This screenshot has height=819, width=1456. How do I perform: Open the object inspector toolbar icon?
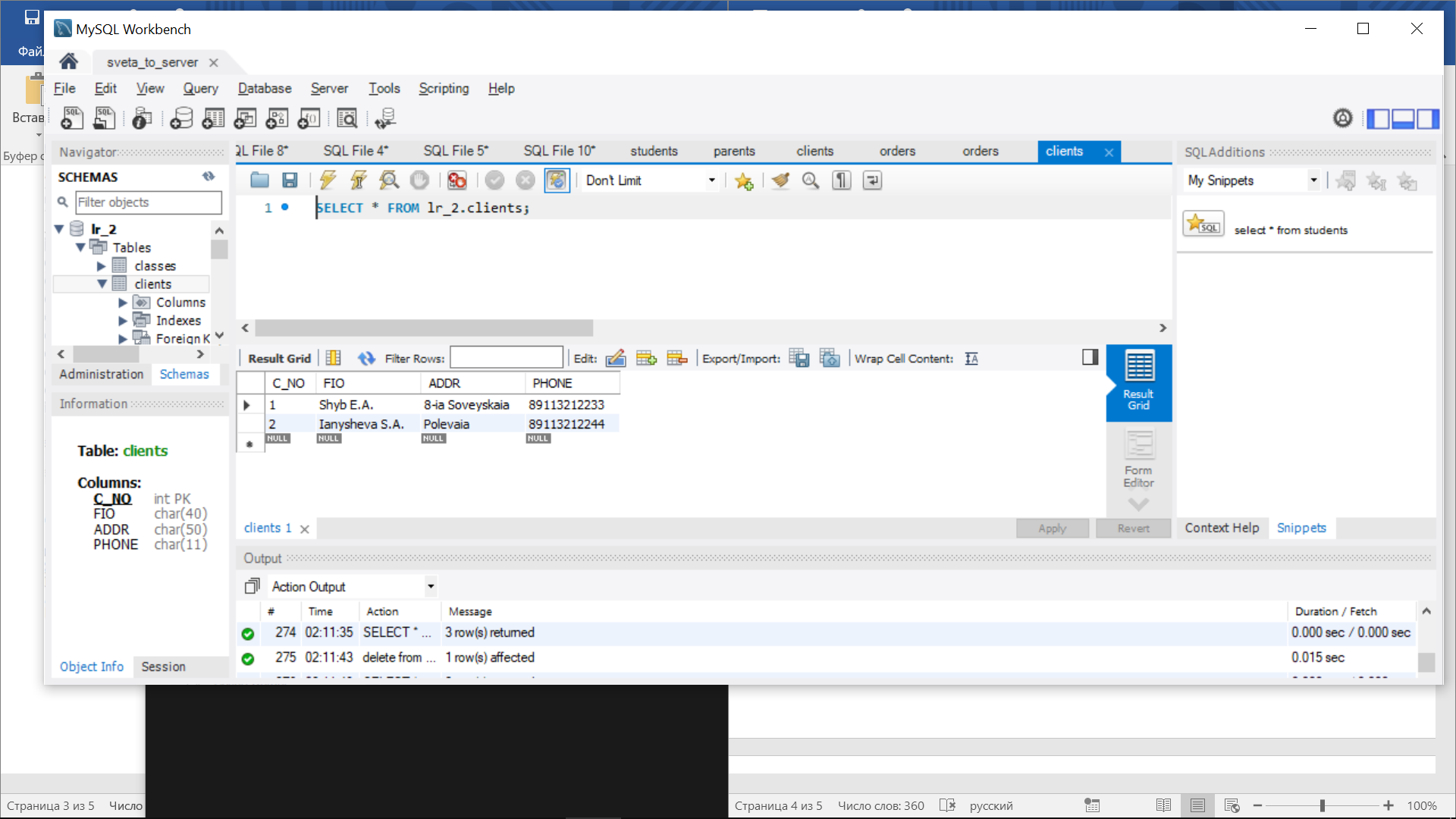tap(142, 118)
